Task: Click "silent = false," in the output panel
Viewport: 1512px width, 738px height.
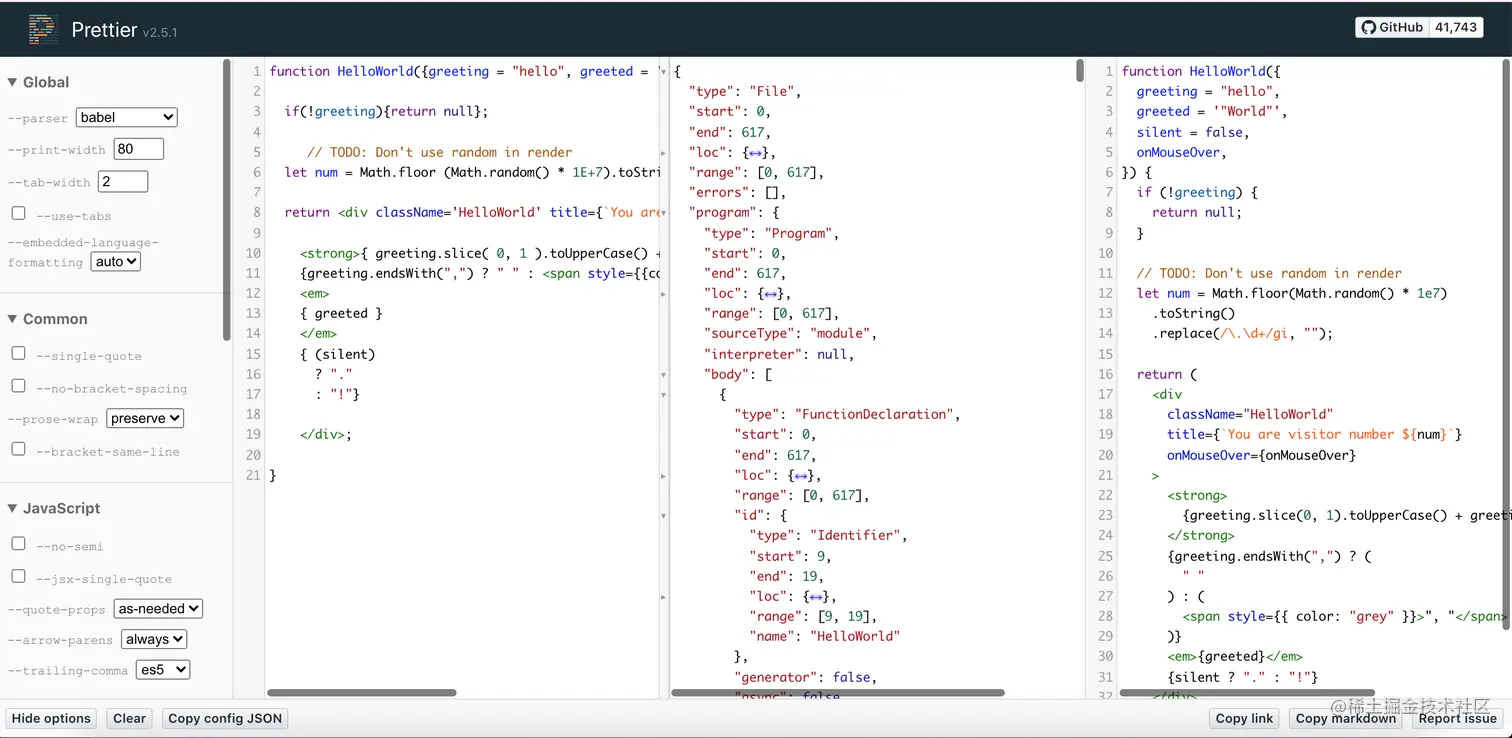Action: (1193, 132)
